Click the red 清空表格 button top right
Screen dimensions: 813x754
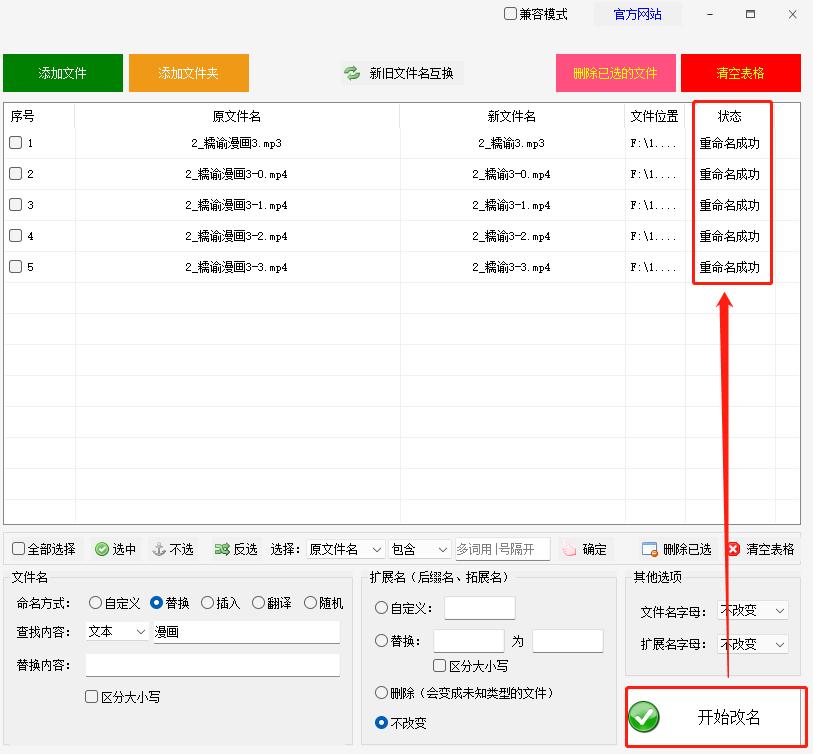click(741, 72)
